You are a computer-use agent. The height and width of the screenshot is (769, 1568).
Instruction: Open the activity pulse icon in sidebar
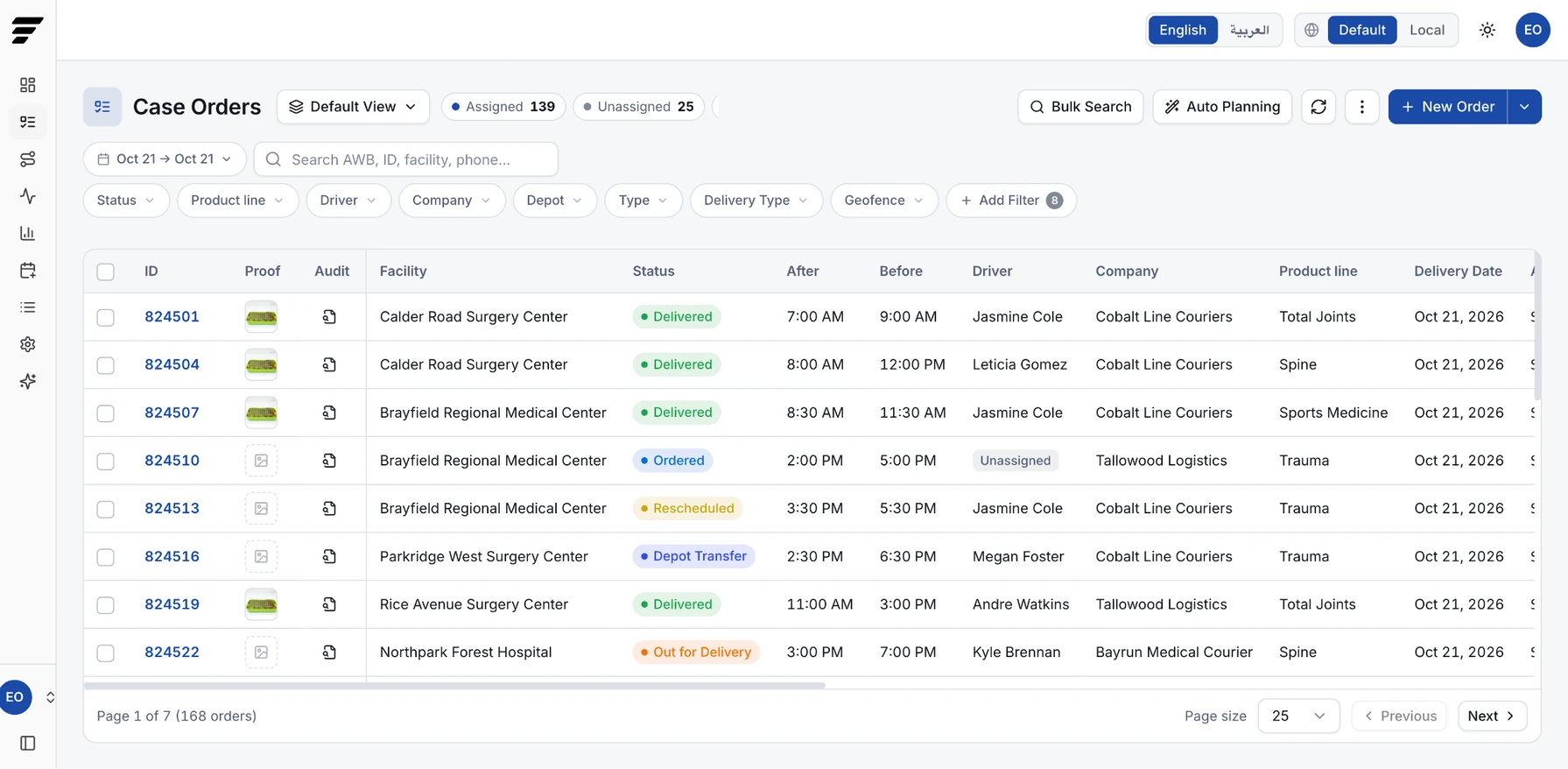click(x=28, y=196)
